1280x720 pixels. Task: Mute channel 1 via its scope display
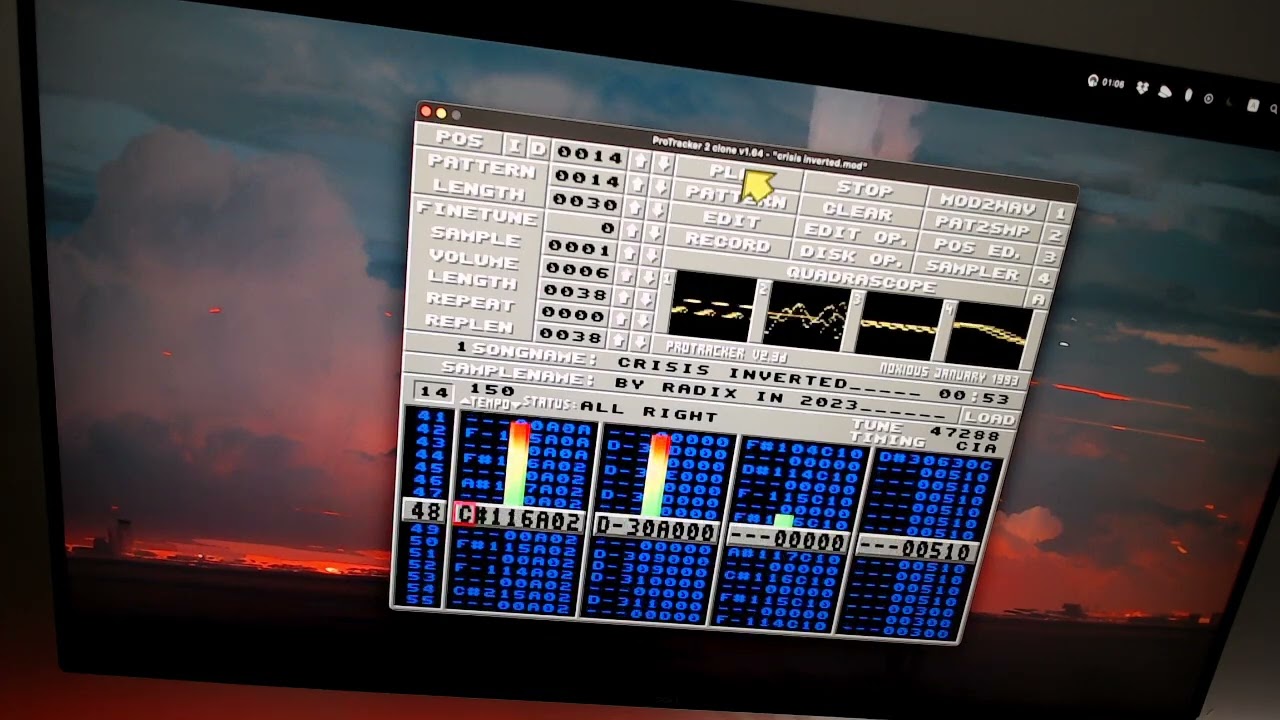(x=712, y=306)
